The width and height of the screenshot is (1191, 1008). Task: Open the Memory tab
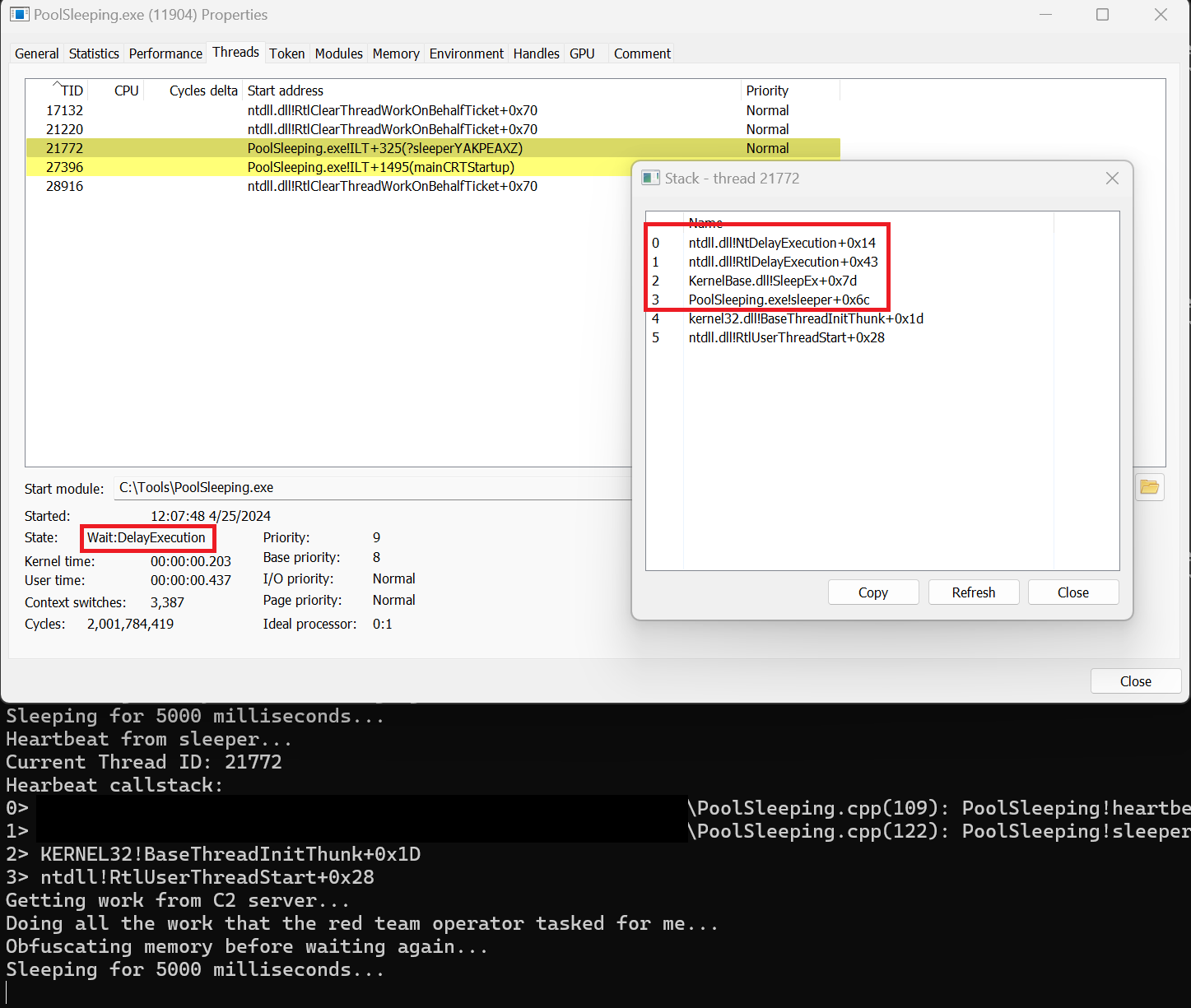[396, 53]
